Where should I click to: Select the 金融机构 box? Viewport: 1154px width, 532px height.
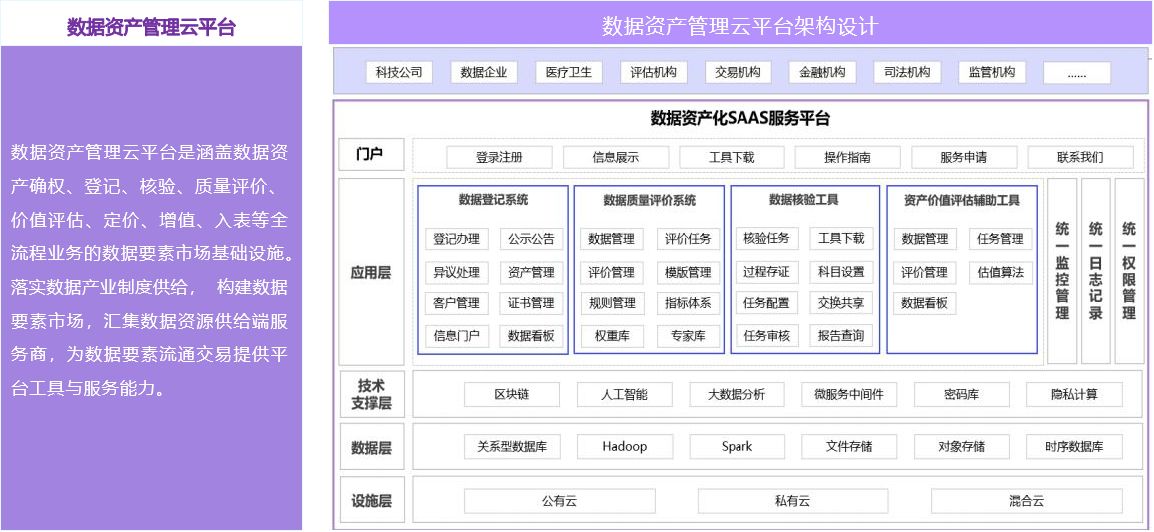[822, 72]
